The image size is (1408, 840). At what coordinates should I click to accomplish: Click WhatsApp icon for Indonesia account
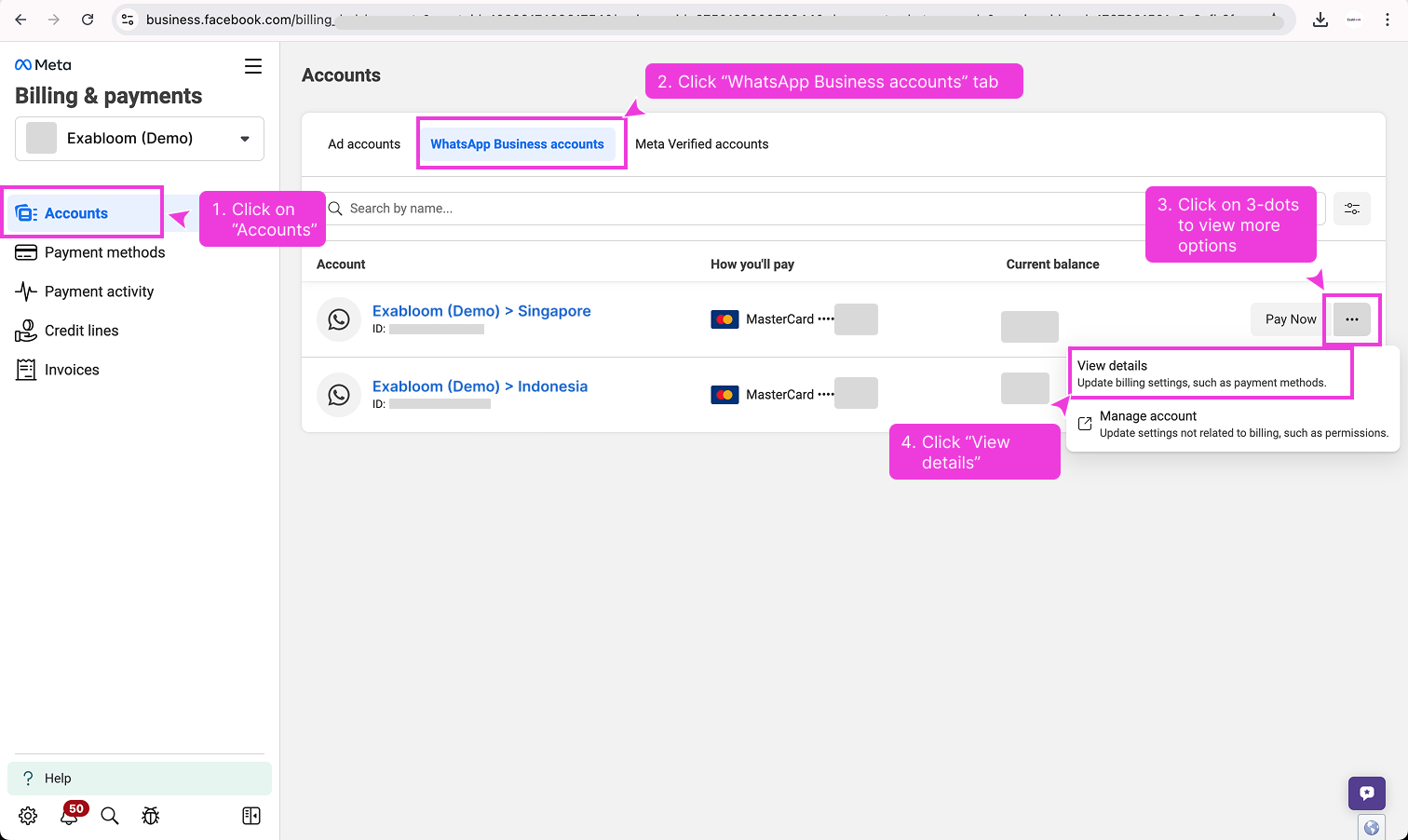(x=339, y=395)
